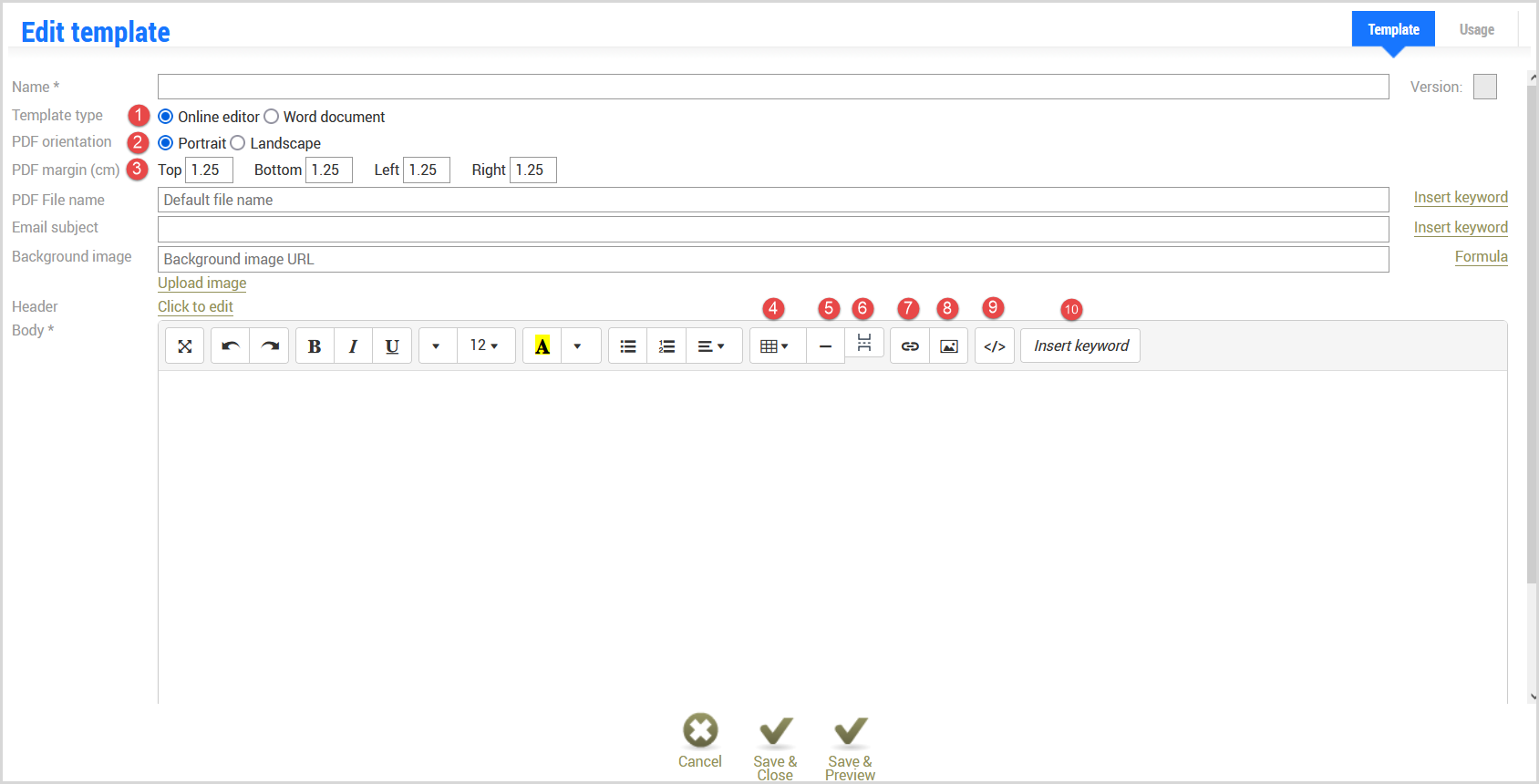Click Save & Preview button
This screenshot has width=1539, height=784.
tap(850, 748)
